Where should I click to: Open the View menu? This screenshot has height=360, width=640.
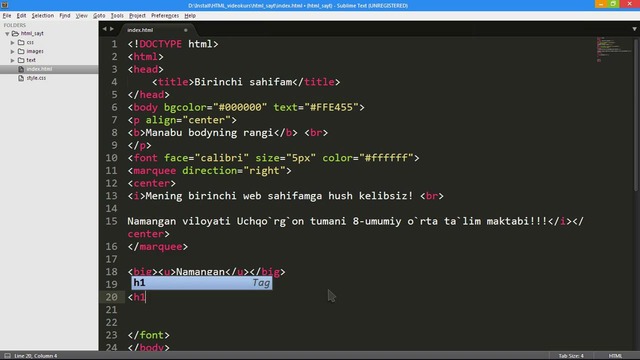coord(82,16)
